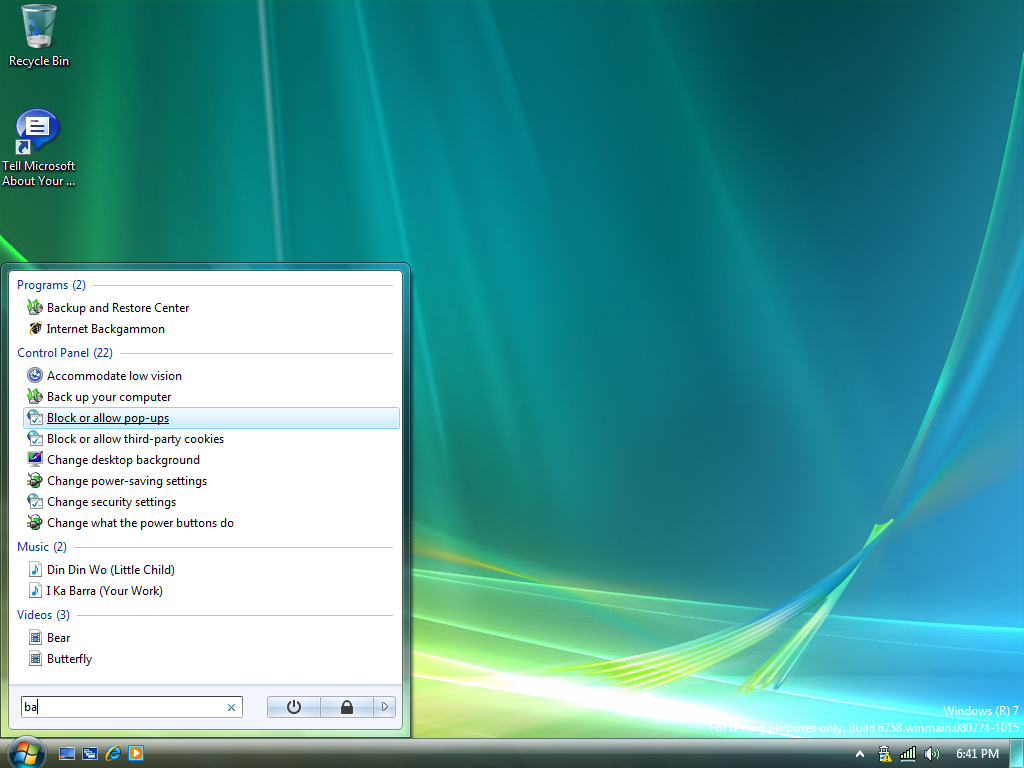Show hidden system tray icons

tap(859, 753)
